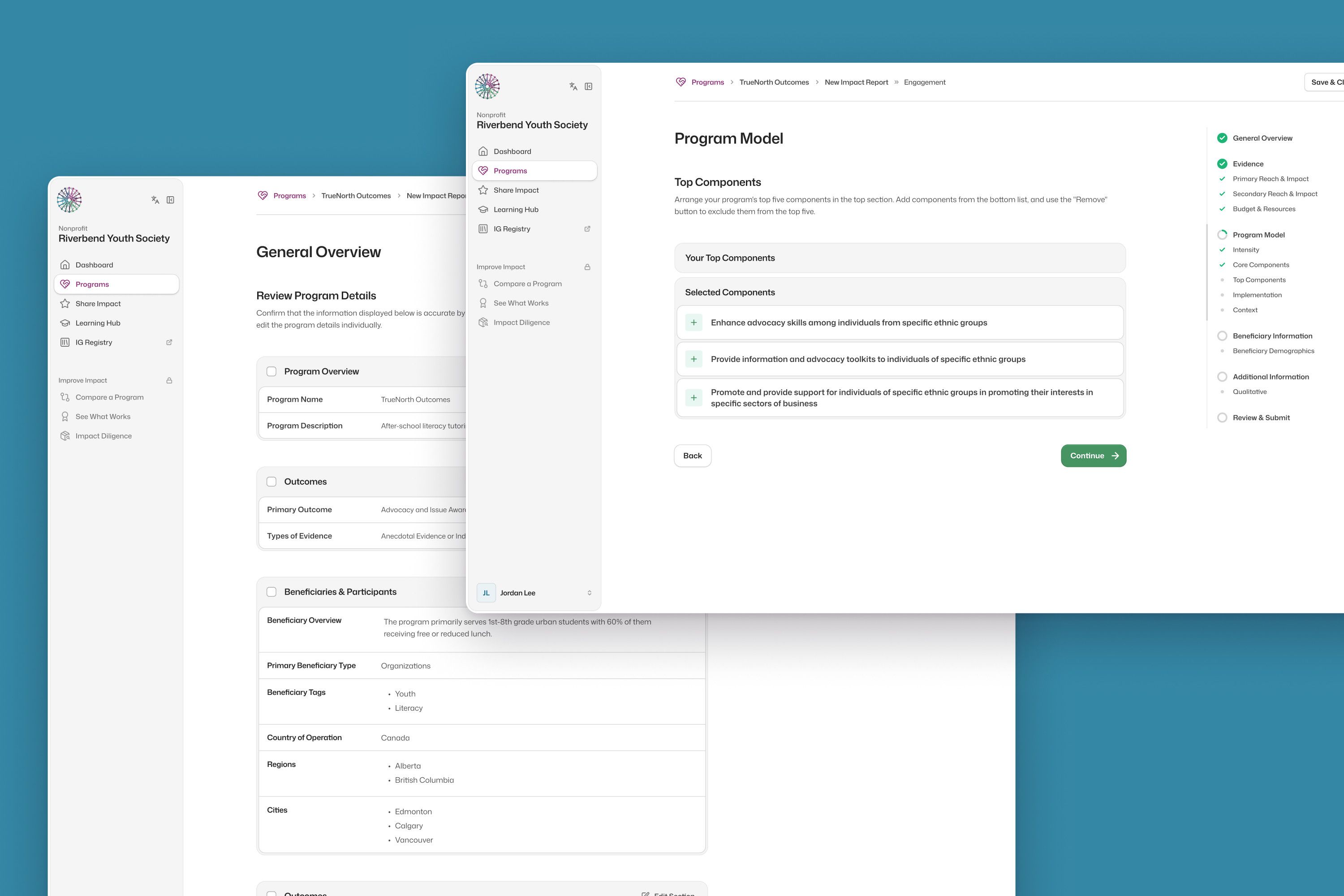The width and height of the screenshot is (1344, 896).
Task: Click the lock icon beside Improve Impact in back window
Action: [x=169, y=380]
